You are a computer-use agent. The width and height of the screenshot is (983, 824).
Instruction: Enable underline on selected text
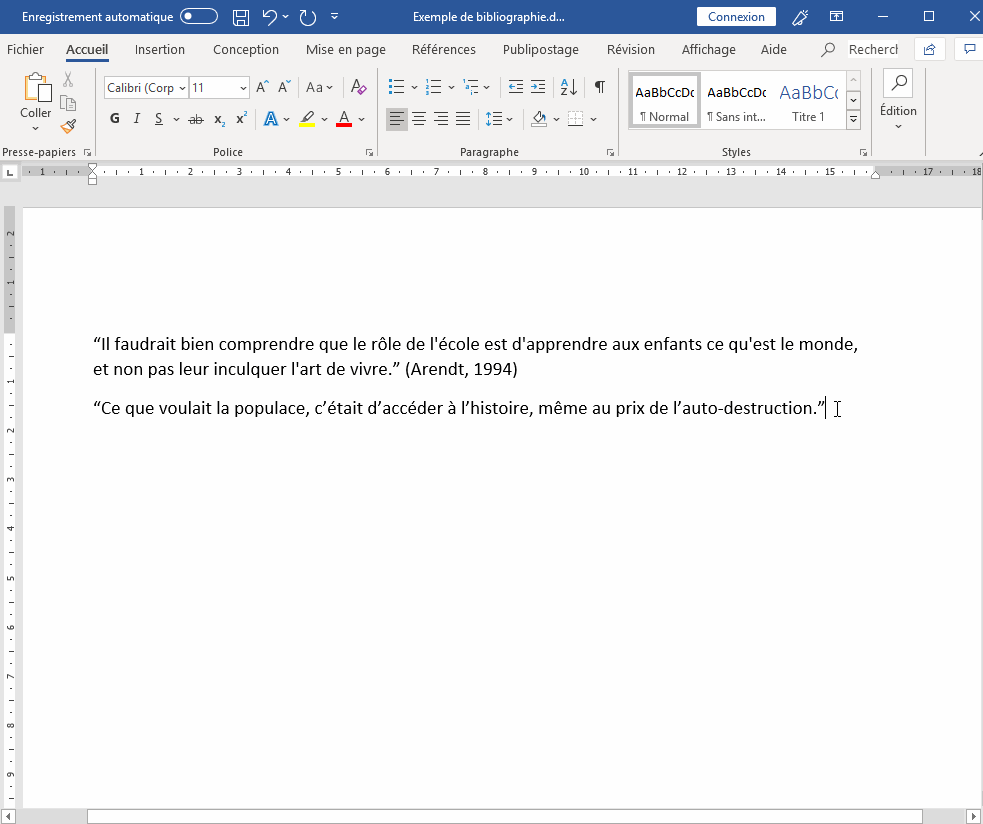[x=158, y=118]
